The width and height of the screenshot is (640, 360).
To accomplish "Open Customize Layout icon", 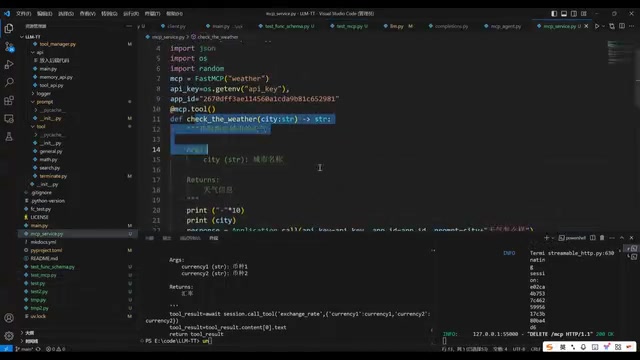I will [584, 13].
